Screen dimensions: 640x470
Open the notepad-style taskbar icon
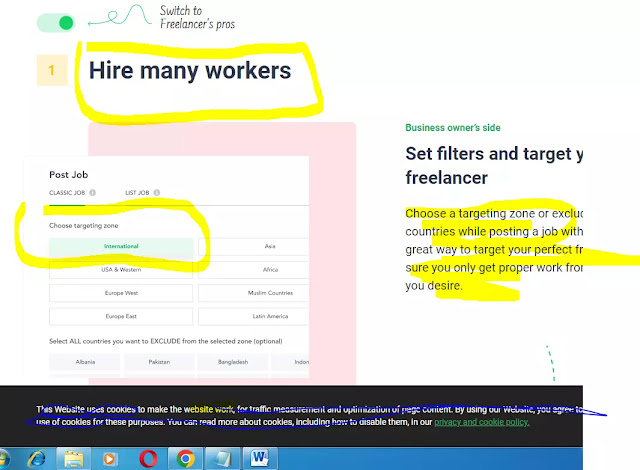(223, 459)
